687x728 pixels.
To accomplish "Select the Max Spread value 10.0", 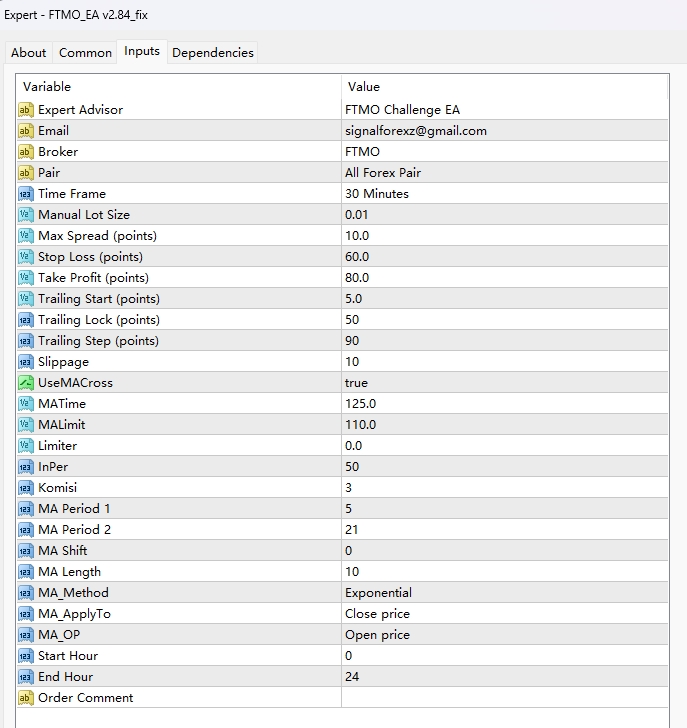I will [356, 236].
